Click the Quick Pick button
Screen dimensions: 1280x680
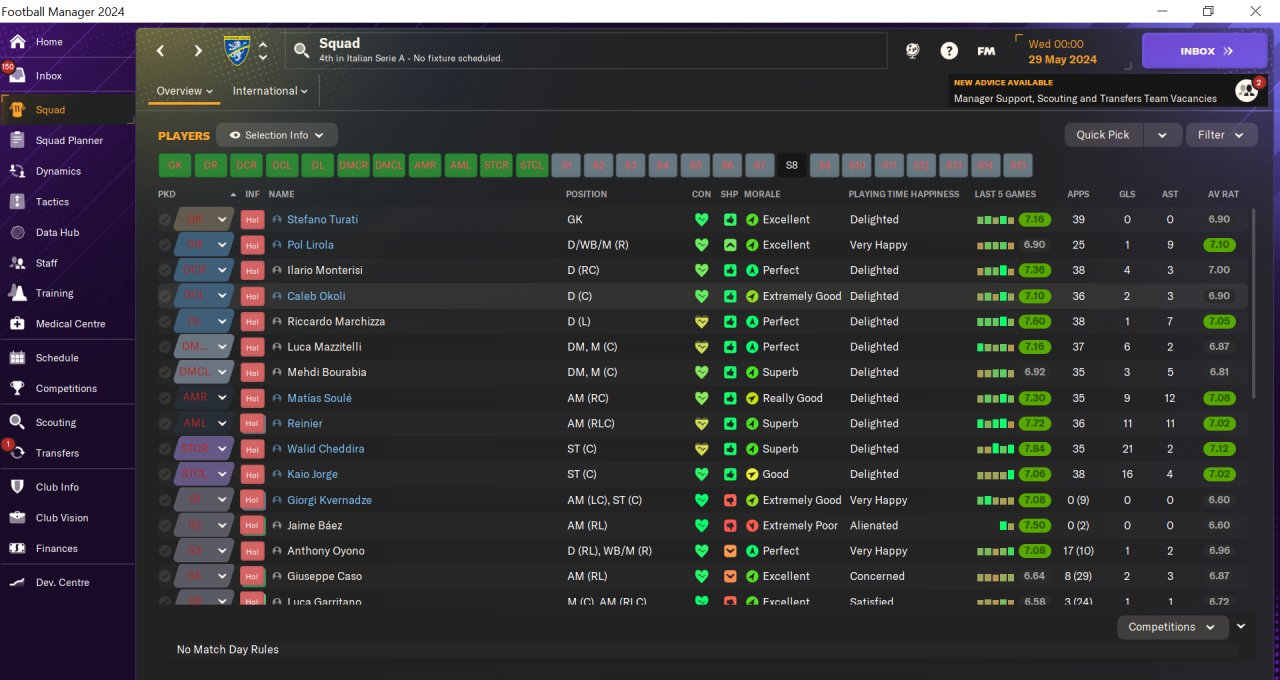(1103, 135)
